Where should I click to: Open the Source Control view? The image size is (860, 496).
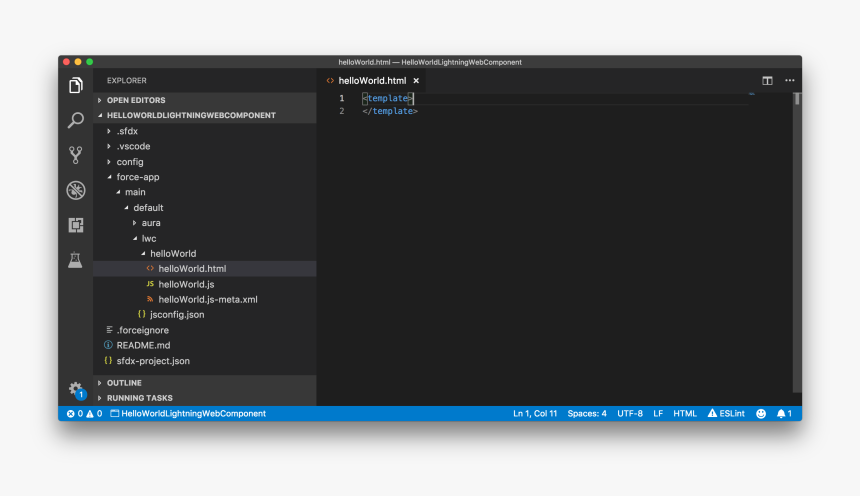coord(76,155)
